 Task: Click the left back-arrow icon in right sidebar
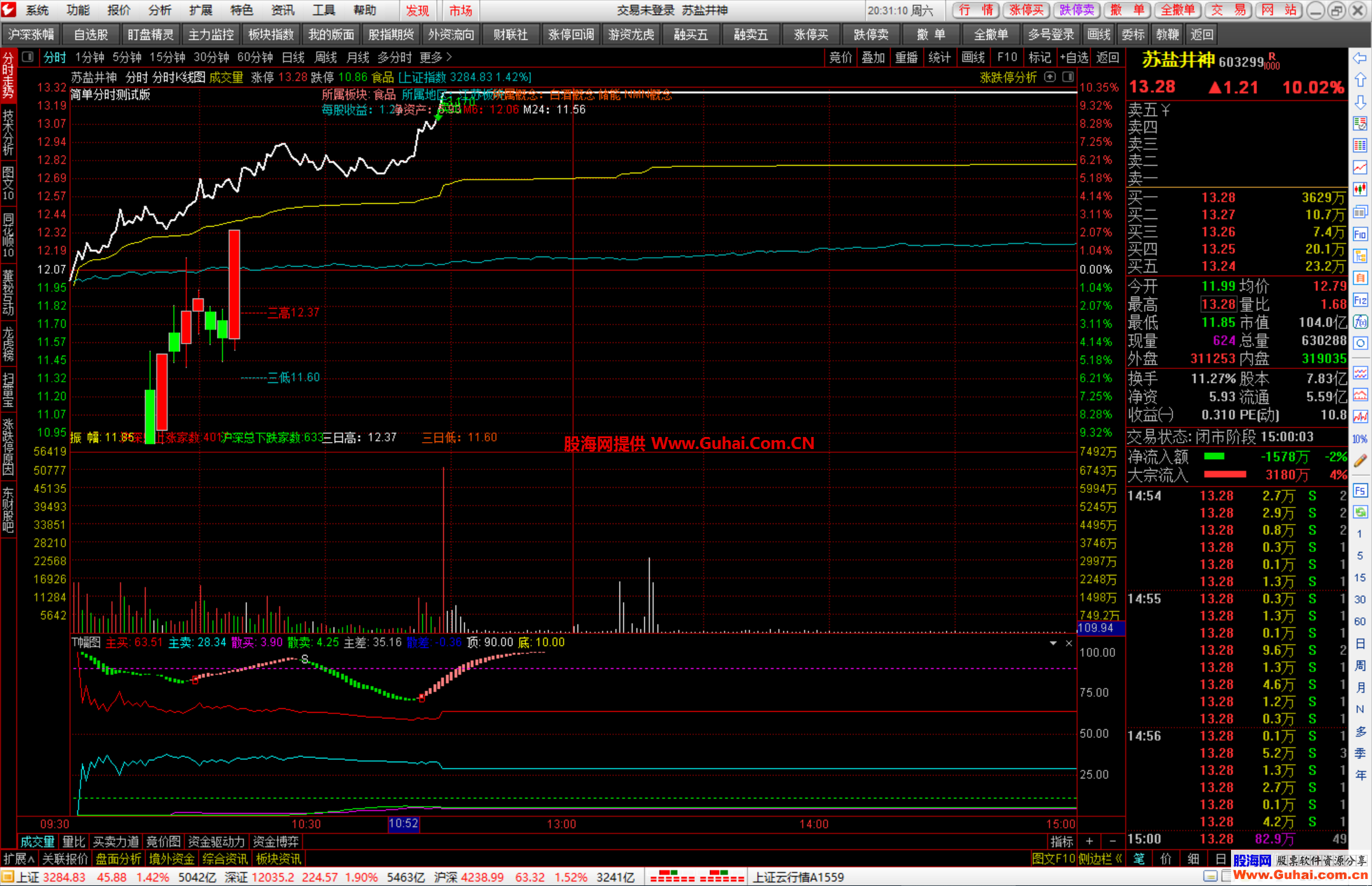click(x=1360, y=58)
